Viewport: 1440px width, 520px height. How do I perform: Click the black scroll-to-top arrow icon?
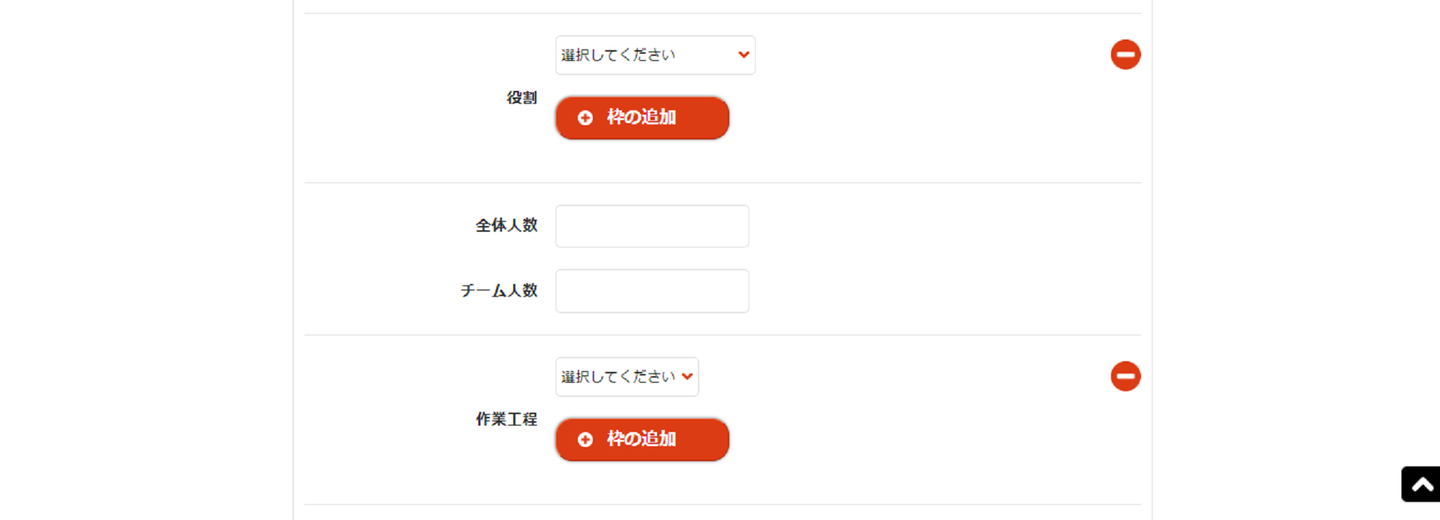(1421, 484)
